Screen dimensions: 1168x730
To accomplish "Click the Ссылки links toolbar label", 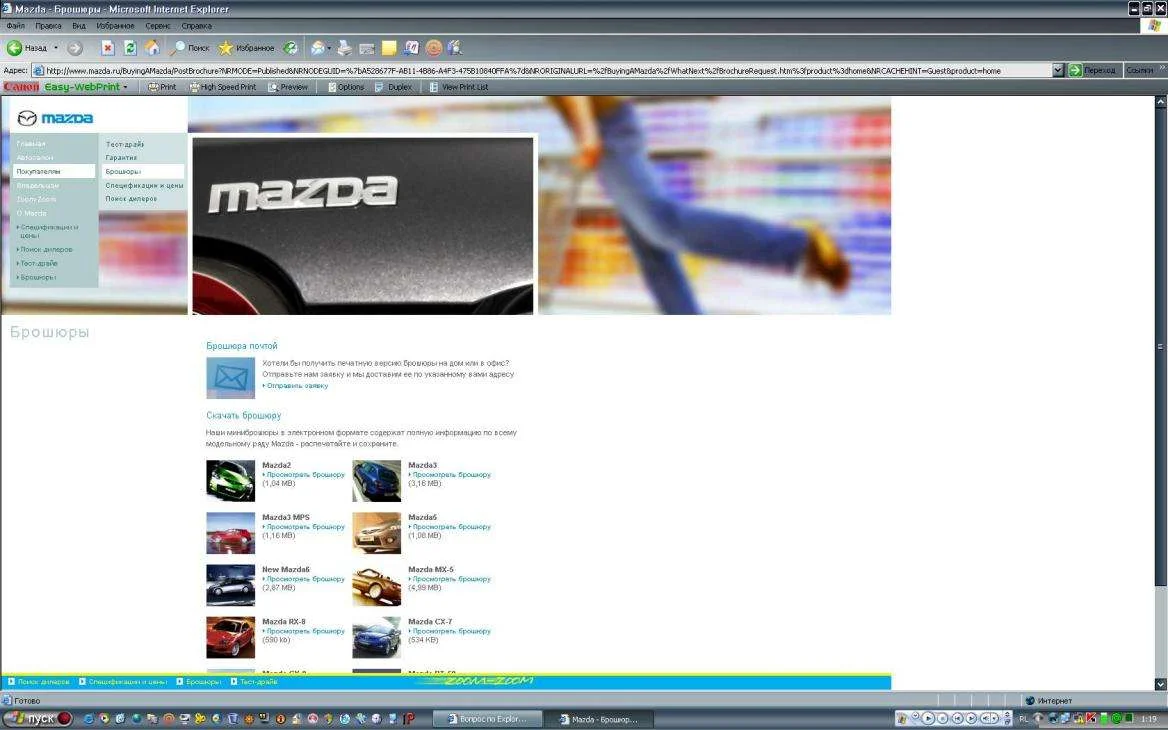I will [1140, 70].
